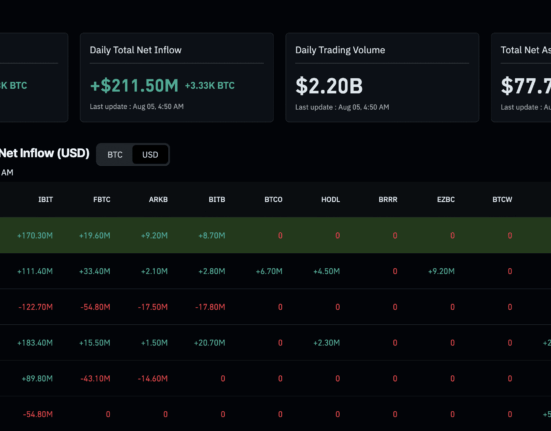
Task: Click the +$211.50M inflow value
Action: [x=134, y=86]
